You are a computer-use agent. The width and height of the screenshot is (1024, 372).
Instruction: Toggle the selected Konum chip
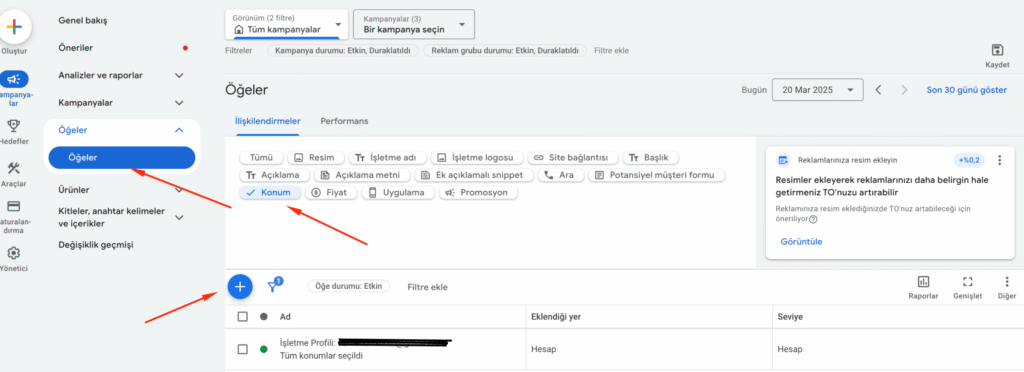pyautogui.click(x=270, y=193)
